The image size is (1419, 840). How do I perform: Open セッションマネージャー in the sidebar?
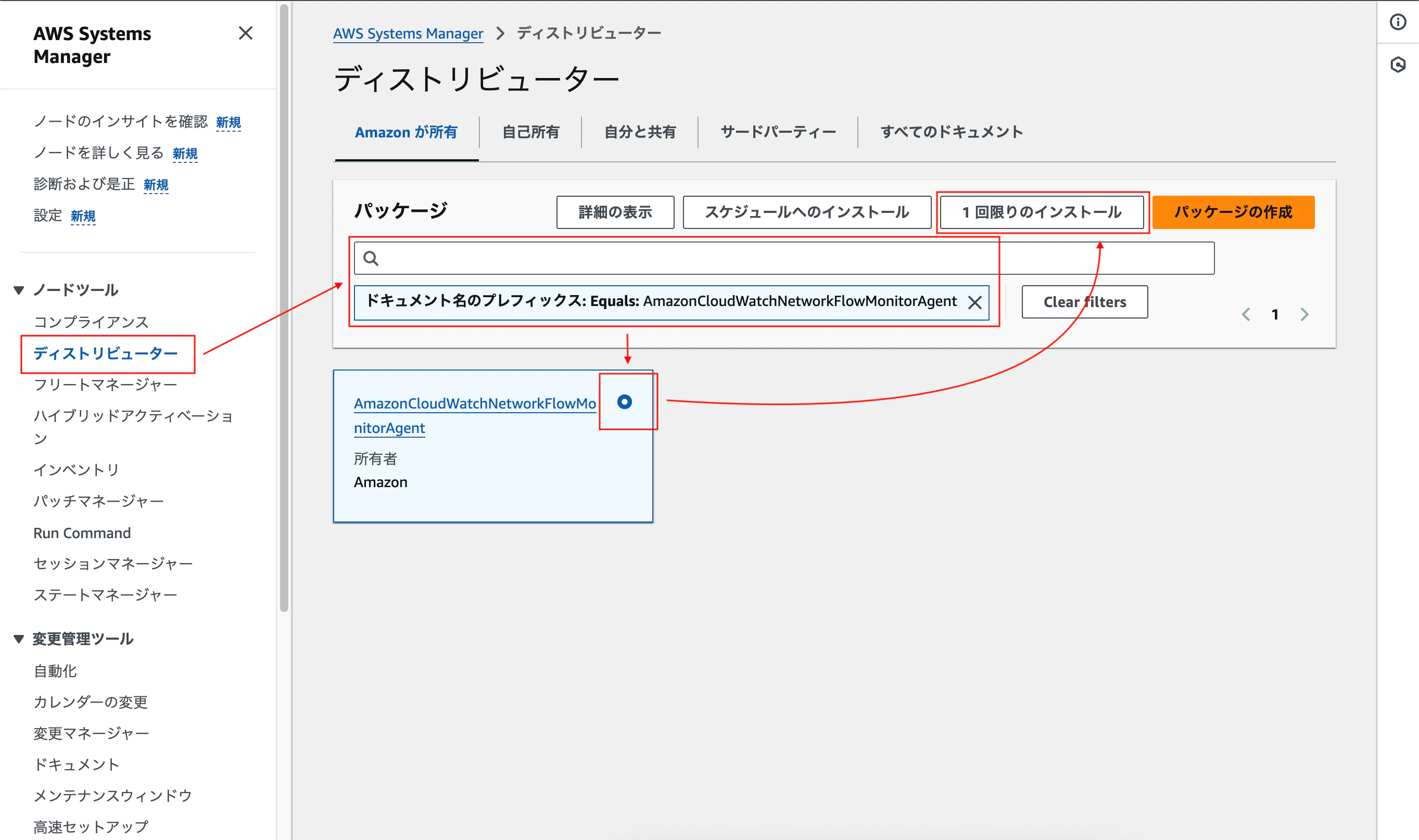click(x=113, y=564)
